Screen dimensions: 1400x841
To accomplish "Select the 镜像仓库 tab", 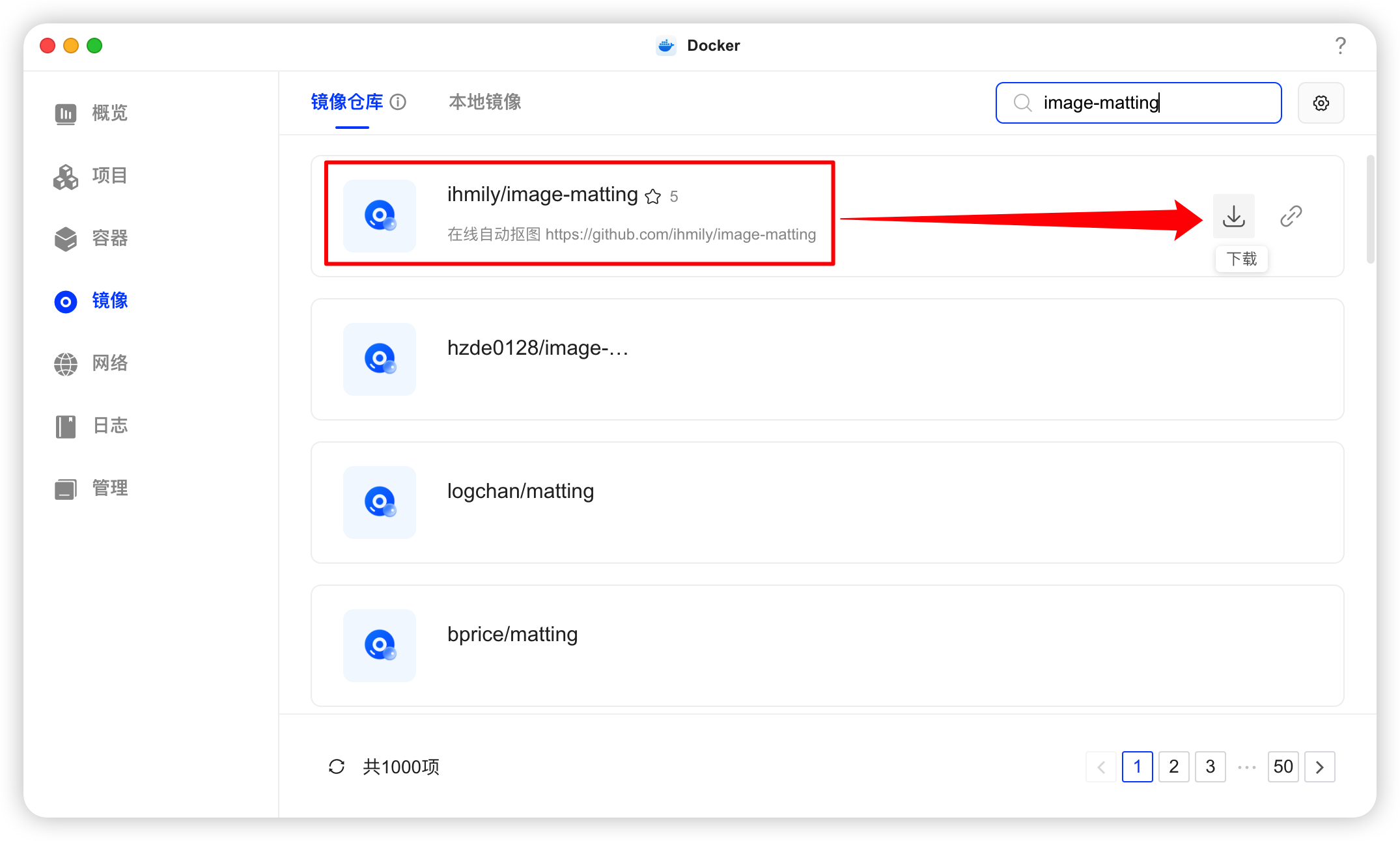I will click(346, 102).
